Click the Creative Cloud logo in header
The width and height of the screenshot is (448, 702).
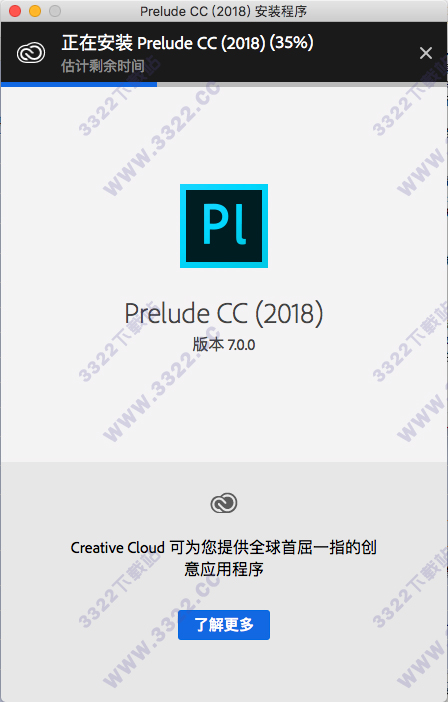point(31,53)
